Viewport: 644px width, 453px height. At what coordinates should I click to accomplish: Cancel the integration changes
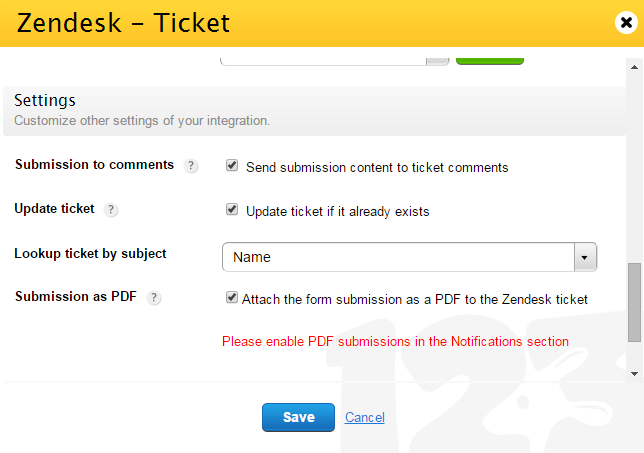[x=365, y=417]
